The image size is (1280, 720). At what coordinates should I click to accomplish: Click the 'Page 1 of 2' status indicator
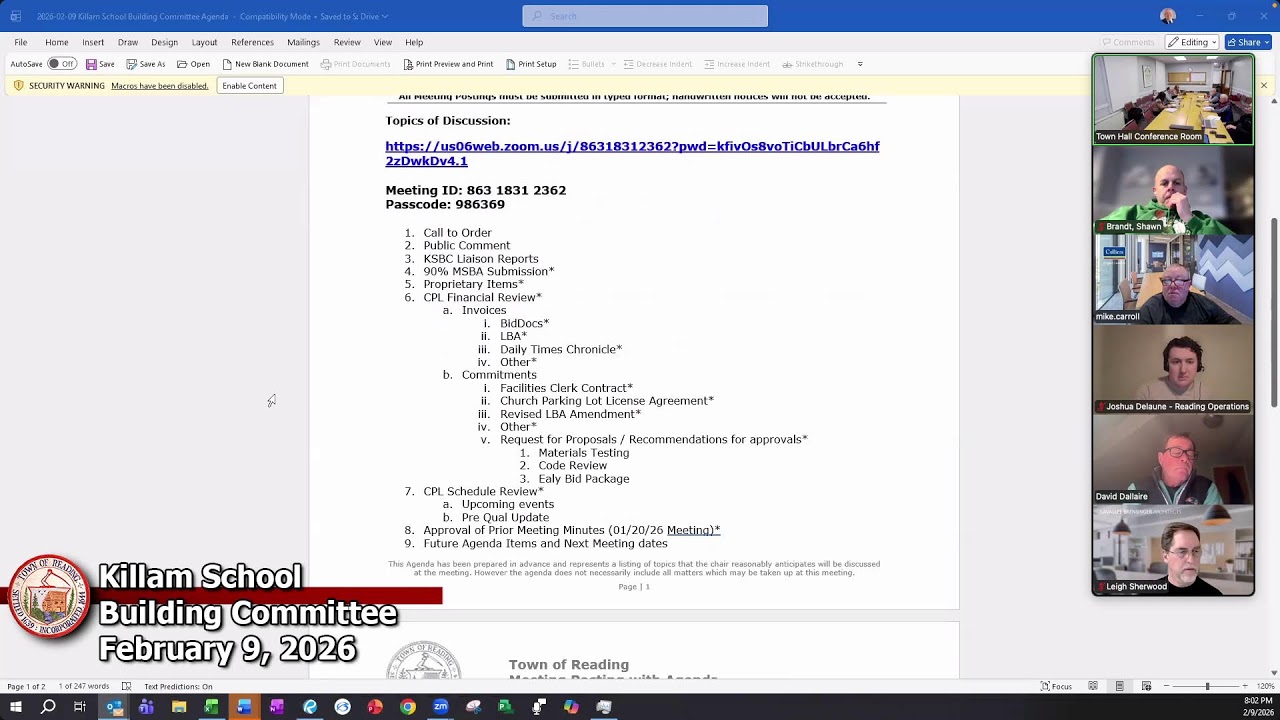26,686
